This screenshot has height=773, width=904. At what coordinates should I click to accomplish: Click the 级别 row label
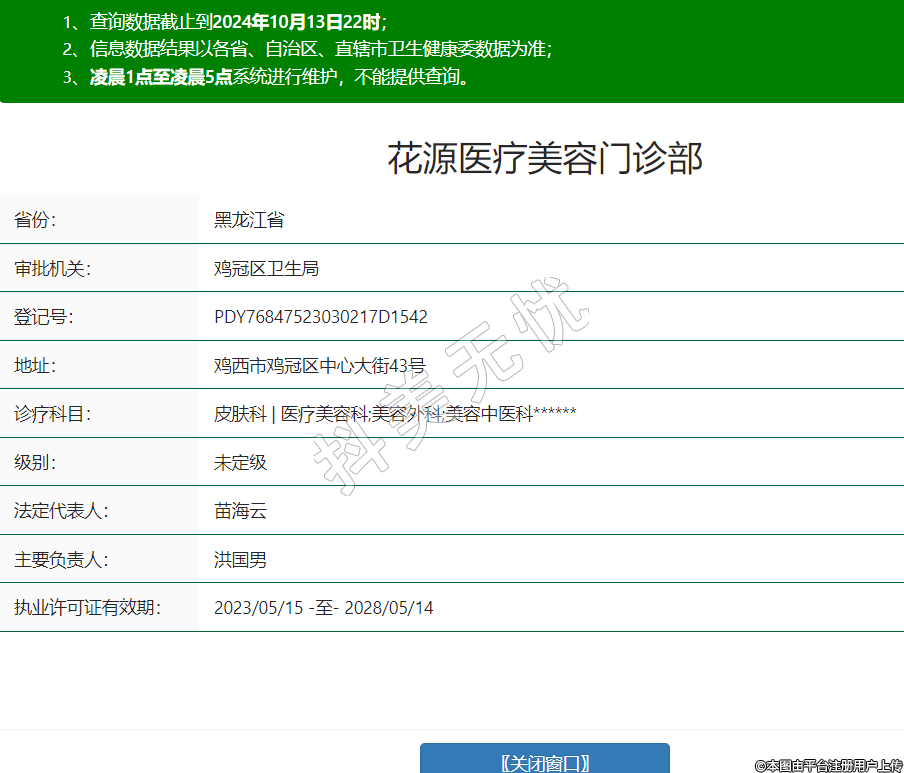point(36,463)
